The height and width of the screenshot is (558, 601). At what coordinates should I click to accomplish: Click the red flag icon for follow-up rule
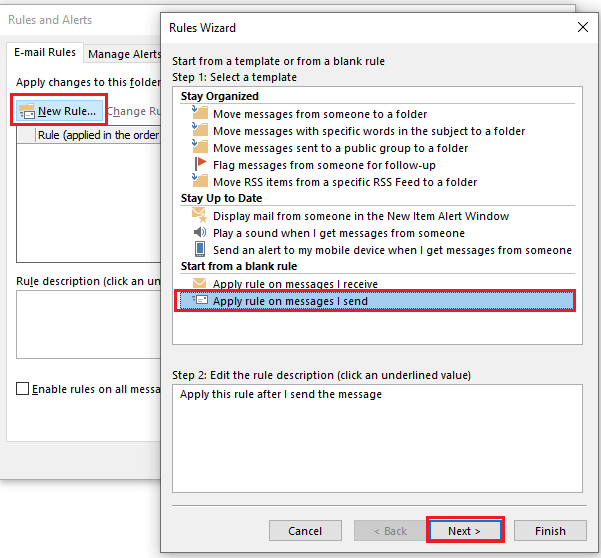[200, 165]
